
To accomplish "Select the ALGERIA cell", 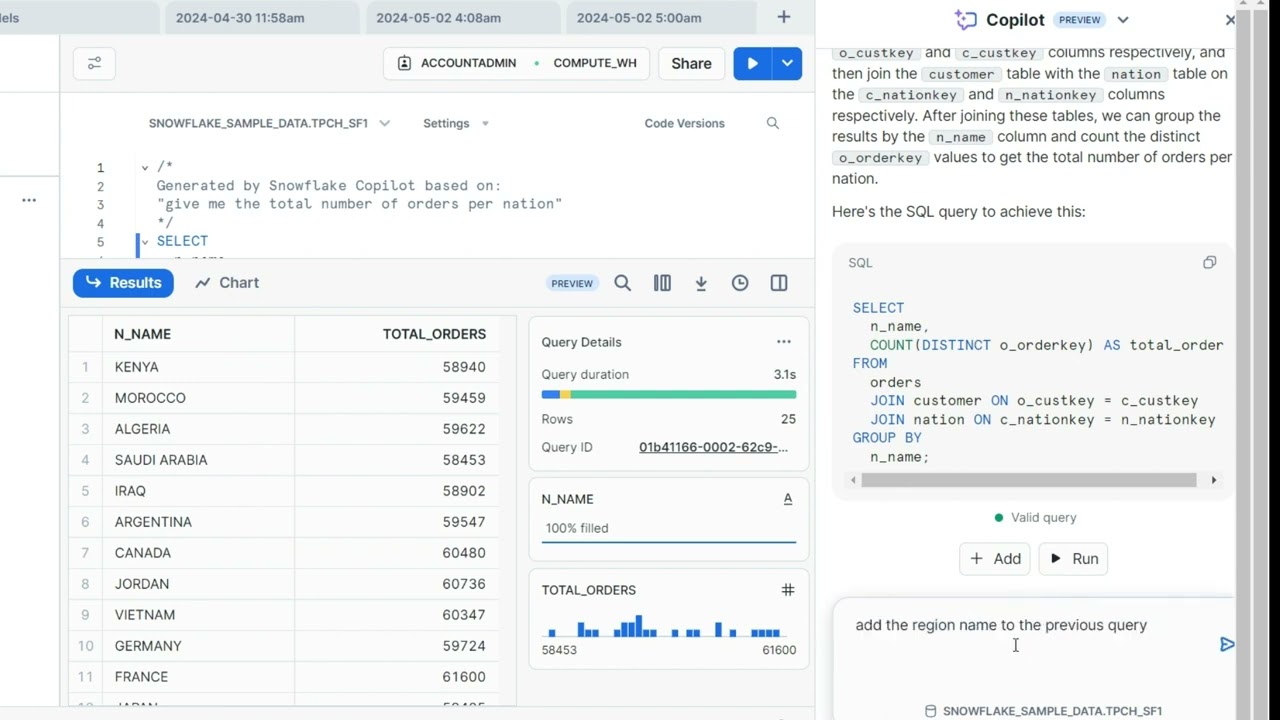I will [198, 429].
